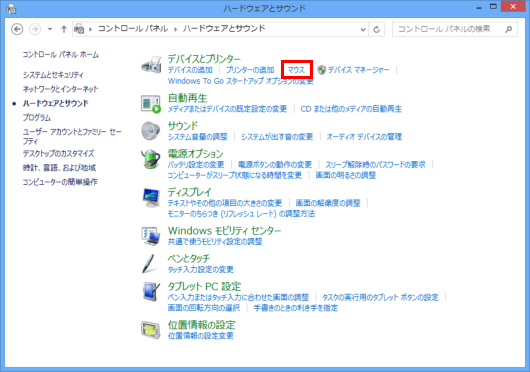Open the 電源オプション heading
Viewport: 530px width, 372px height.
195,154
